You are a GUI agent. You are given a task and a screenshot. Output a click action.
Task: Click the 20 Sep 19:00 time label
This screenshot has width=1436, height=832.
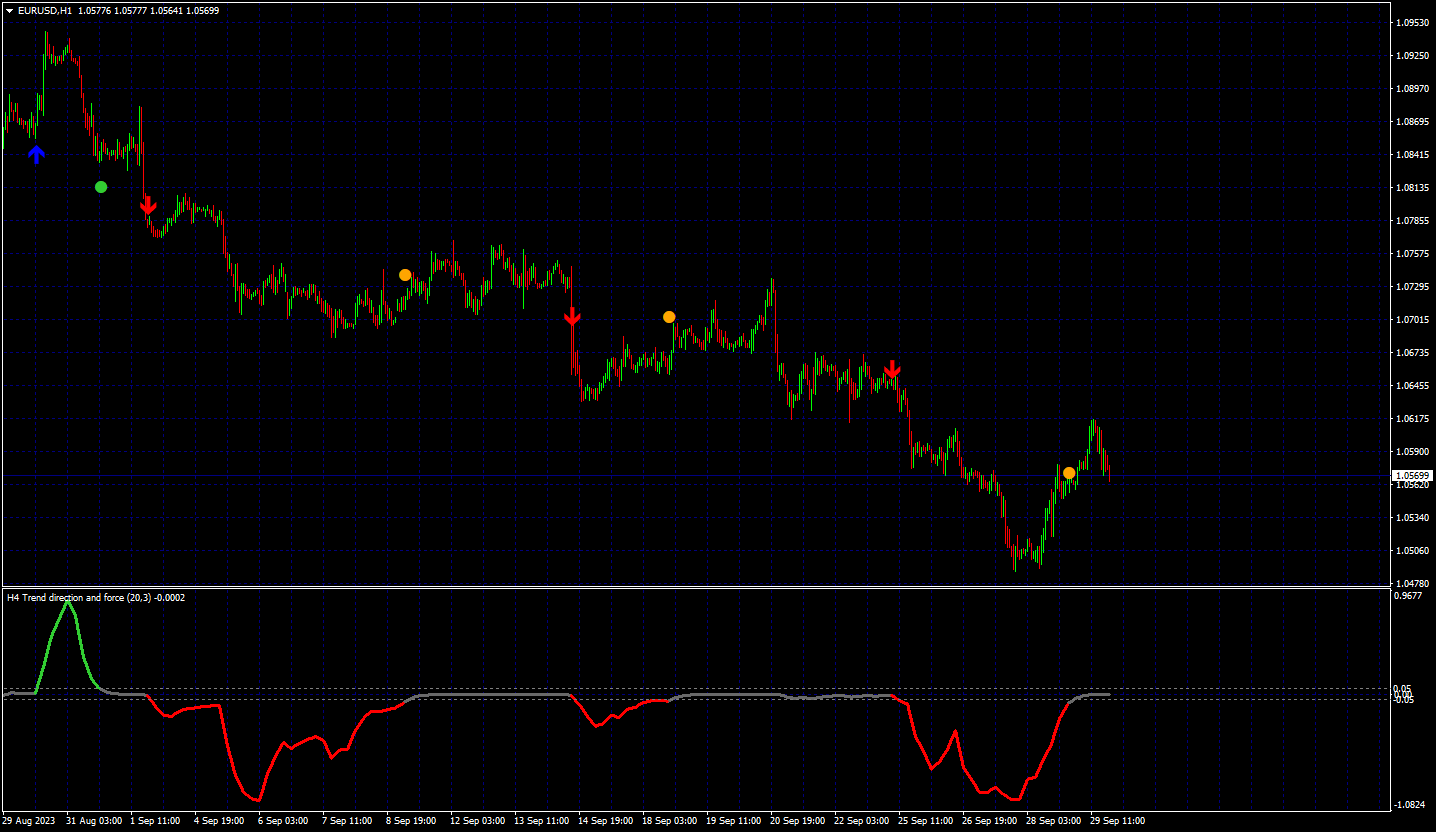(x=798, y=820)
